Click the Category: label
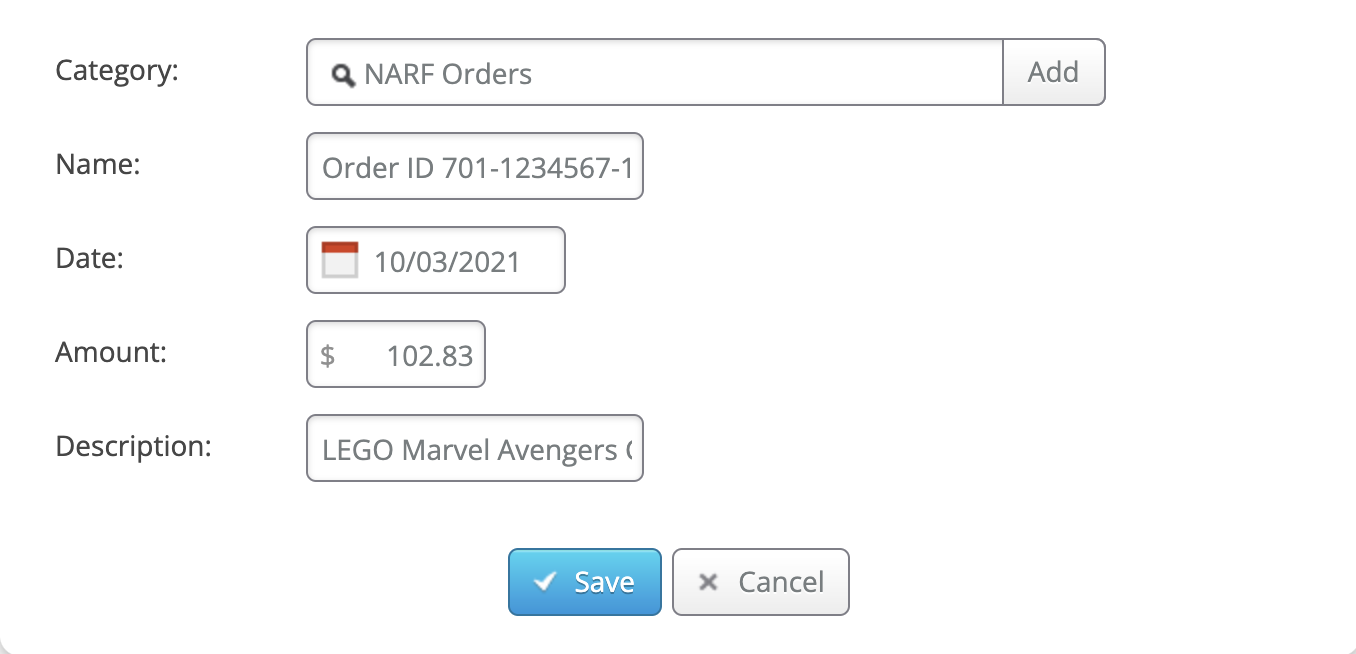The height and width of the screenshot is (654, 1356). point(117,71)
